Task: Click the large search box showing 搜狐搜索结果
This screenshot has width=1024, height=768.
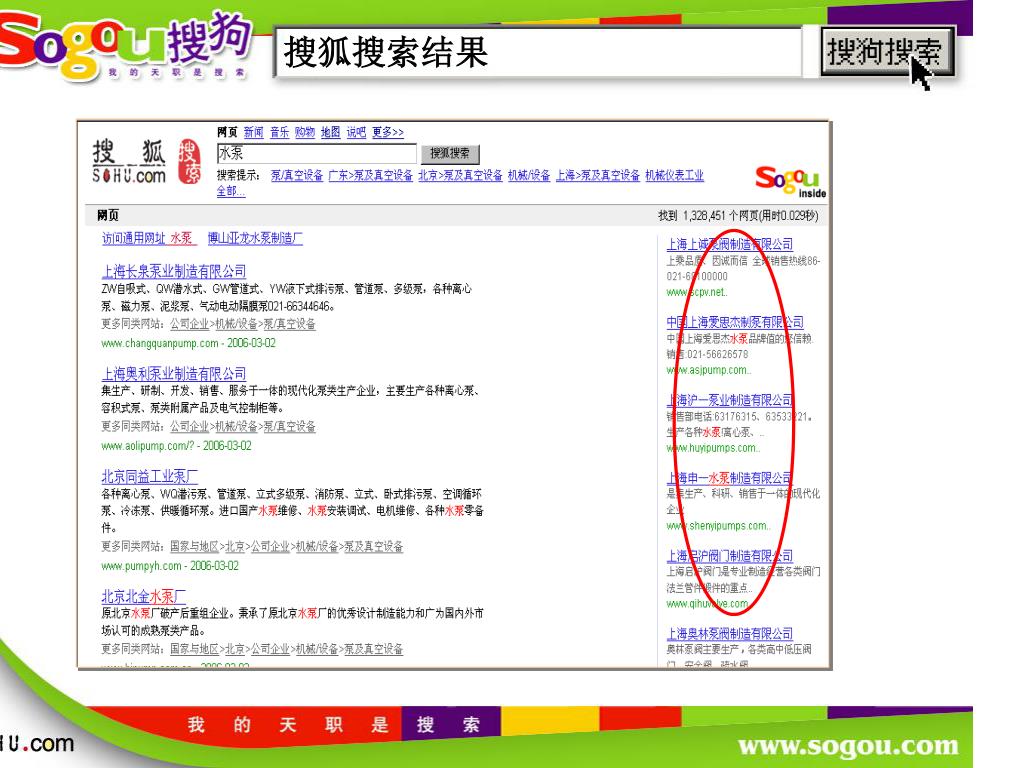Action: coord(538,52)
